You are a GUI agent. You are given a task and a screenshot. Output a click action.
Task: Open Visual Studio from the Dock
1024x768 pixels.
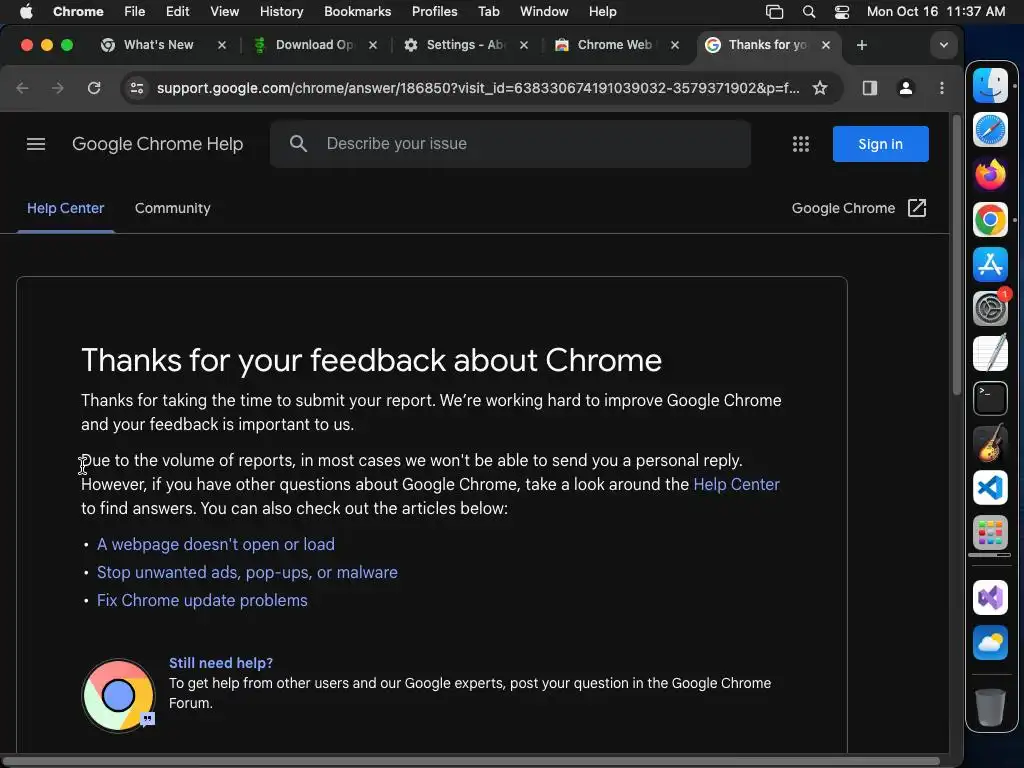990,597
